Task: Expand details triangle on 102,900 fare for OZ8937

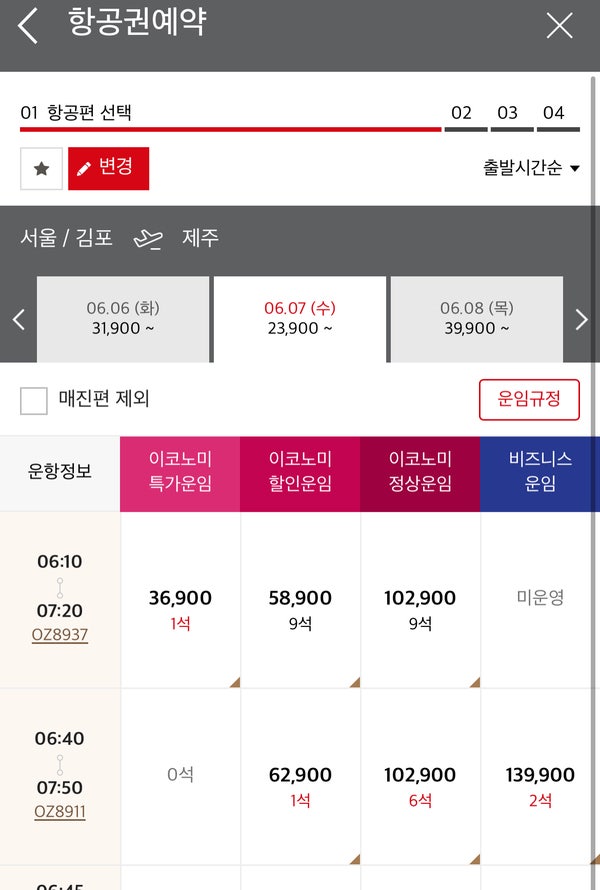Action: pos(475,682)
